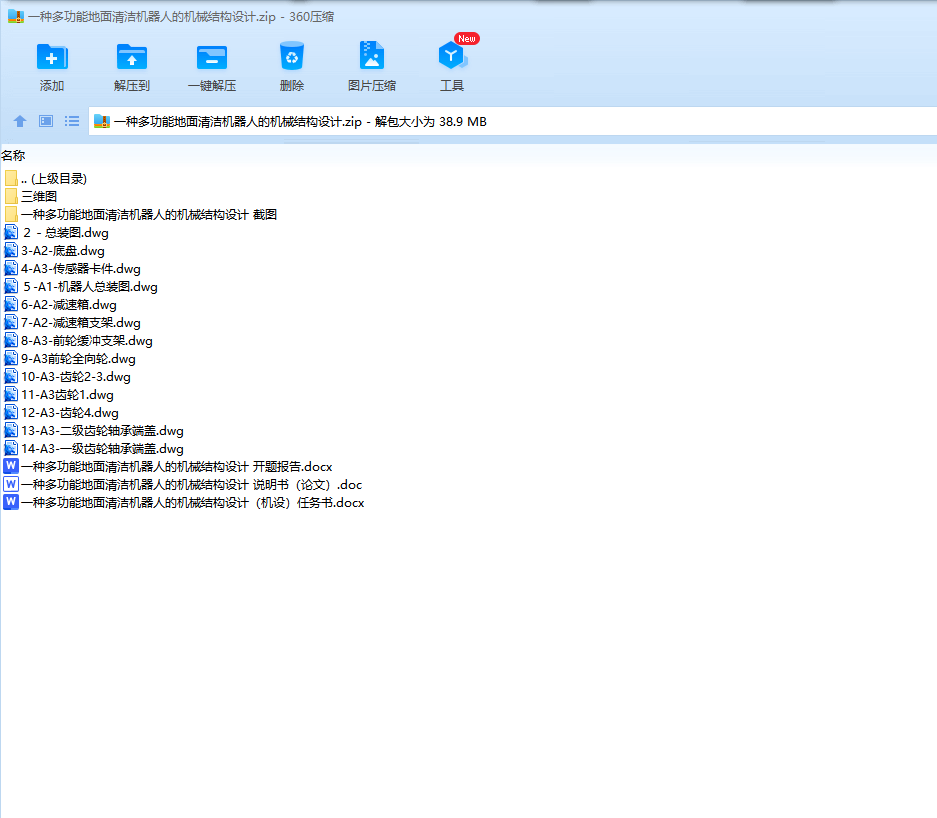The image size is (937, 818).
Task: Click the folder icon of .. (上级目录)
Action: [11, 178]
